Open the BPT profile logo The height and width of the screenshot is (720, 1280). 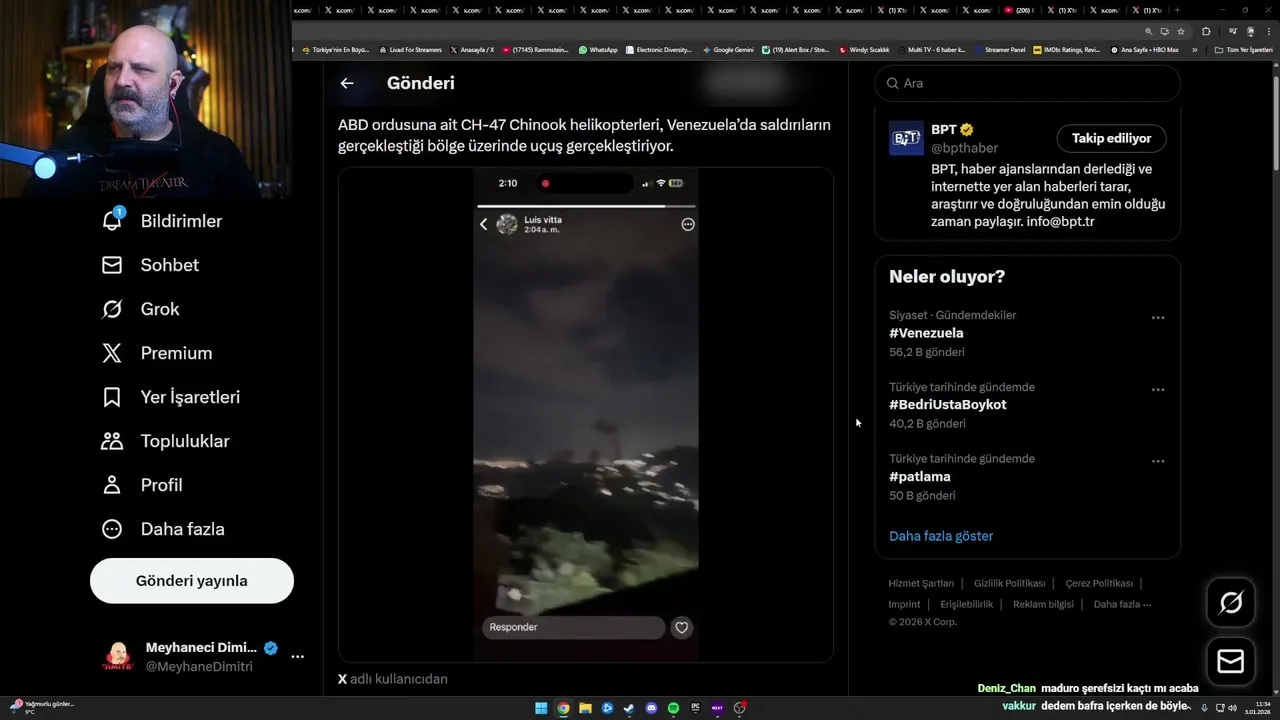(x=906, y=138)
